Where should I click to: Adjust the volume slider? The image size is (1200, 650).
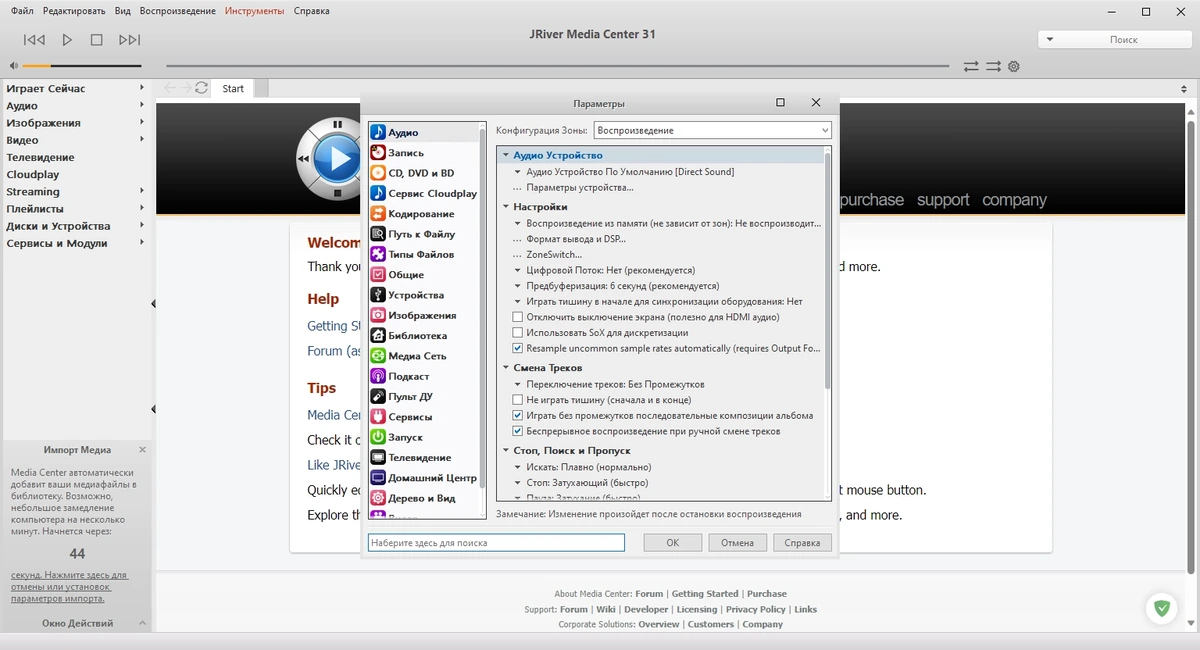(82, 66)
